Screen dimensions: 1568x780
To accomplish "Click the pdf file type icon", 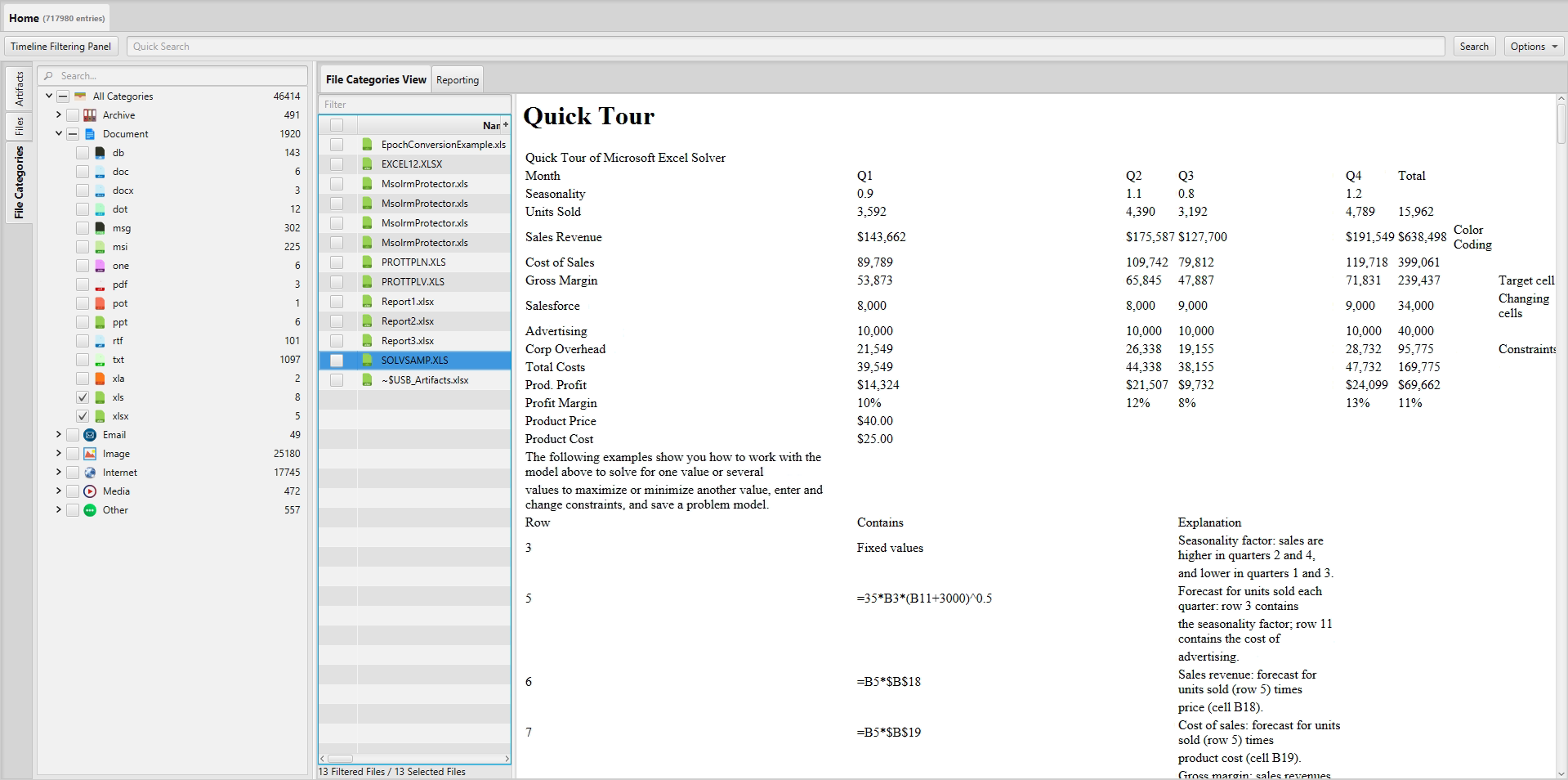I will pyautogui.click(x=100, y=285).
